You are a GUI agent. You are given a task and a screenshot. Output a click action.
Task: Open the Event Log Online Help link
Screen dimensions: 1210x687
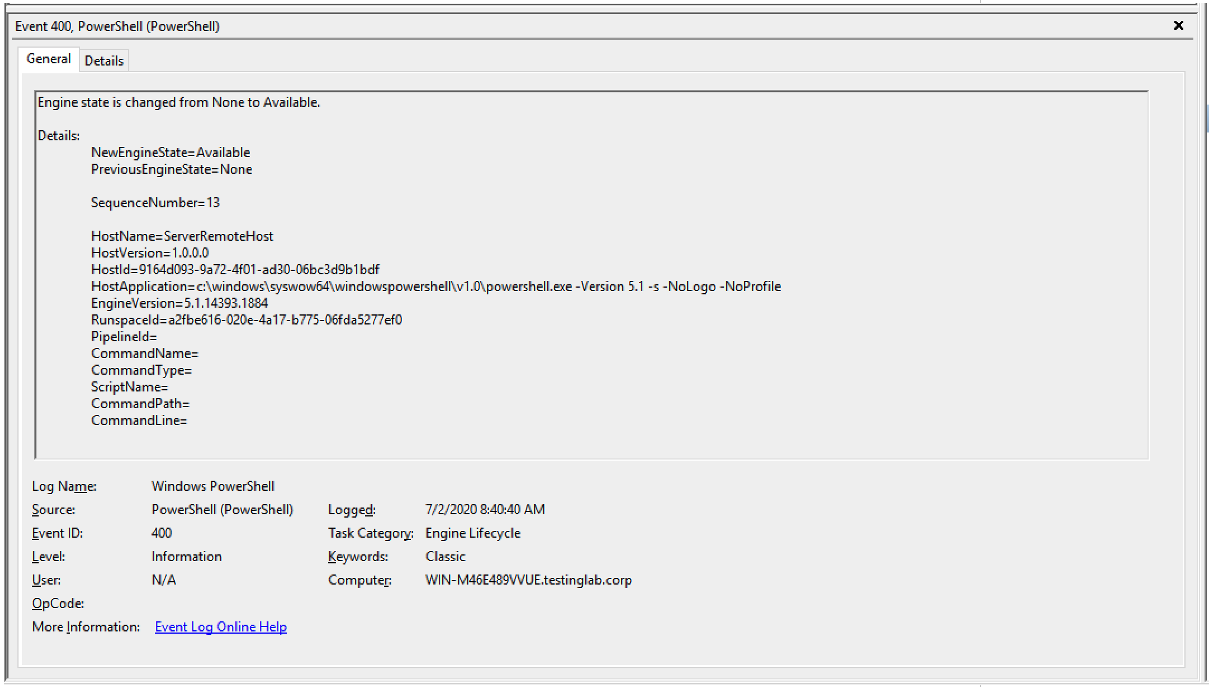(220, 627)
